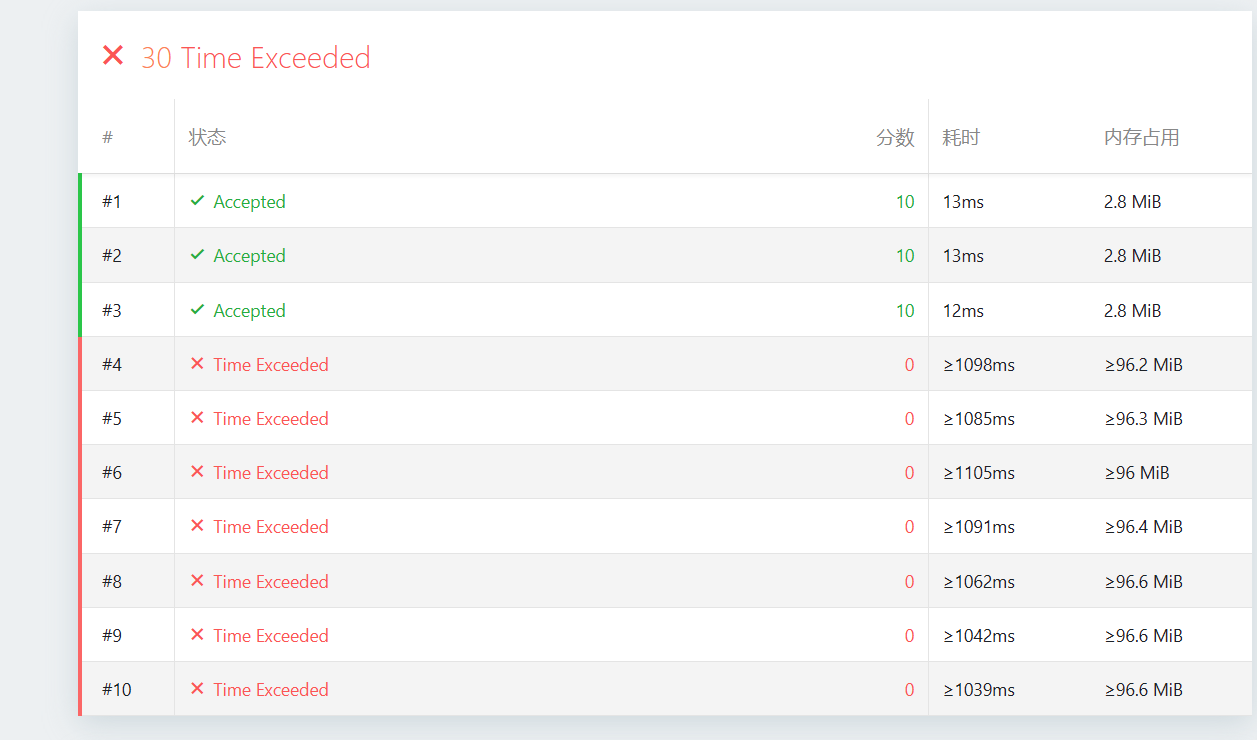
Task: Click the red X icon in row #8
Action: (197, 581)
